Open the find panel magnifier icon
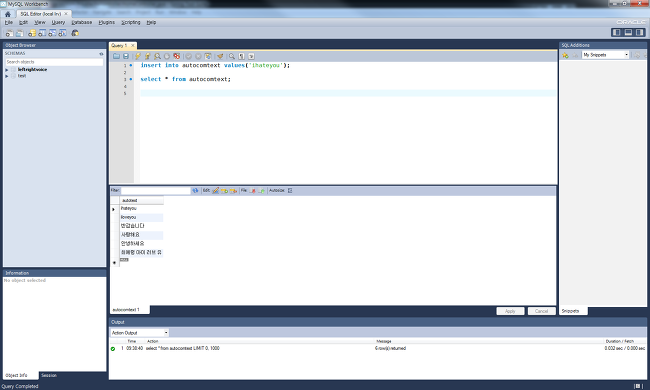 pos(232,56)
